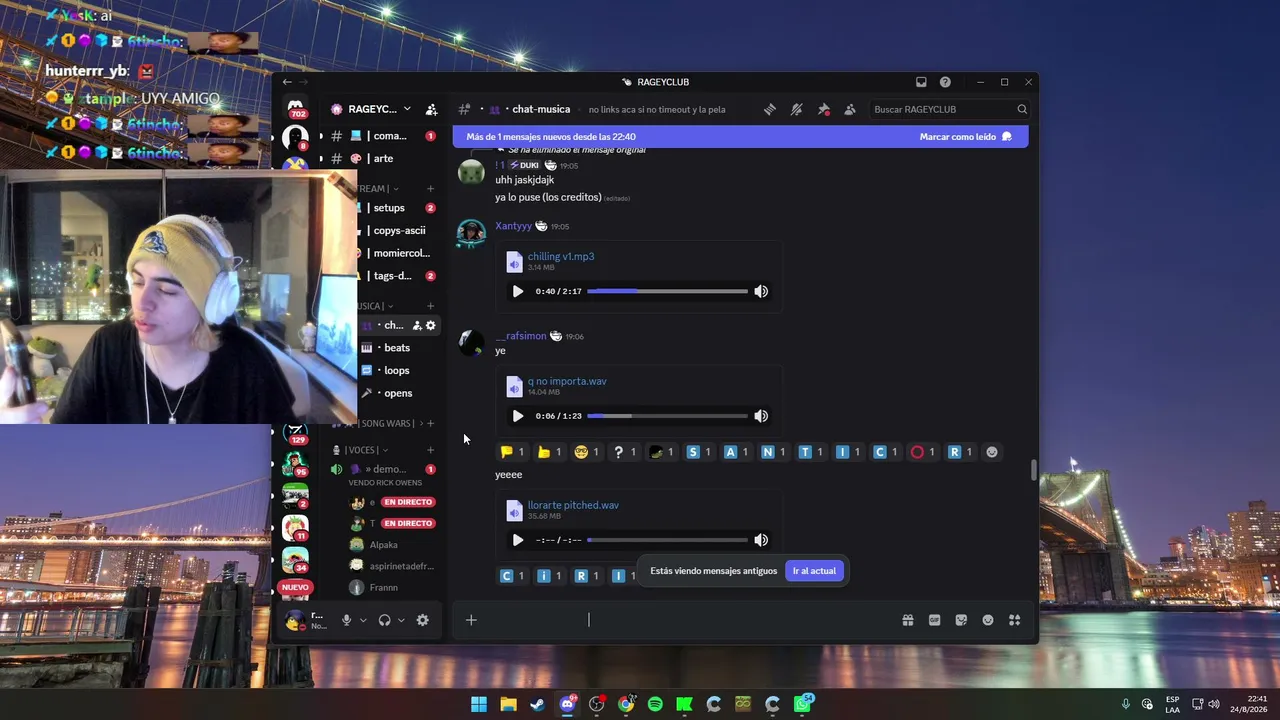Mute q no importa.wav audio volume

click(x=761, y=416)
